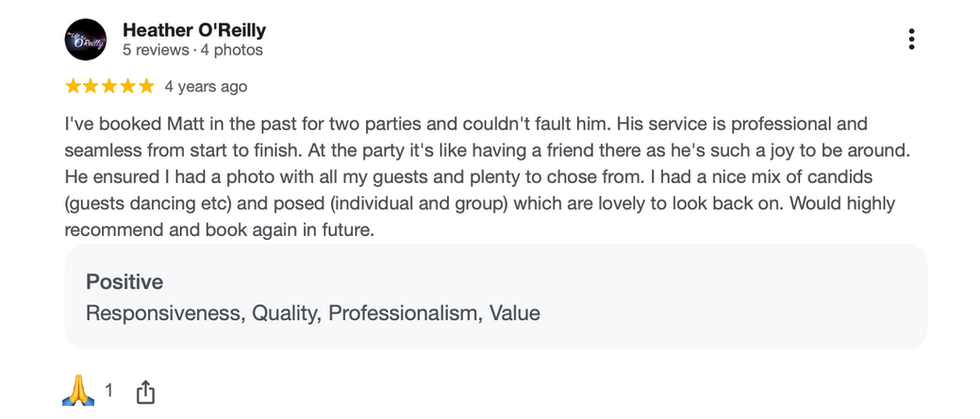The height and width of the screenshot is (419, 980).
Task: Click the reaction count number 1
Action: [x=110, y=389]
